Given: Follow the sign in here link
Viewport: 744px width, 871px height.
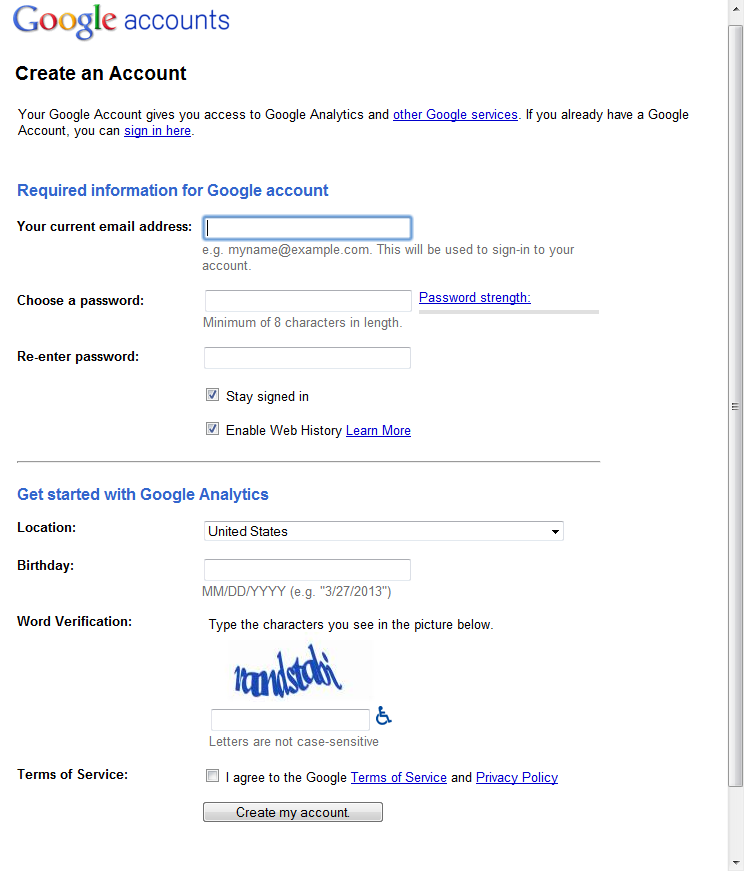Looking at the screenshot, I should coord(157,131).
